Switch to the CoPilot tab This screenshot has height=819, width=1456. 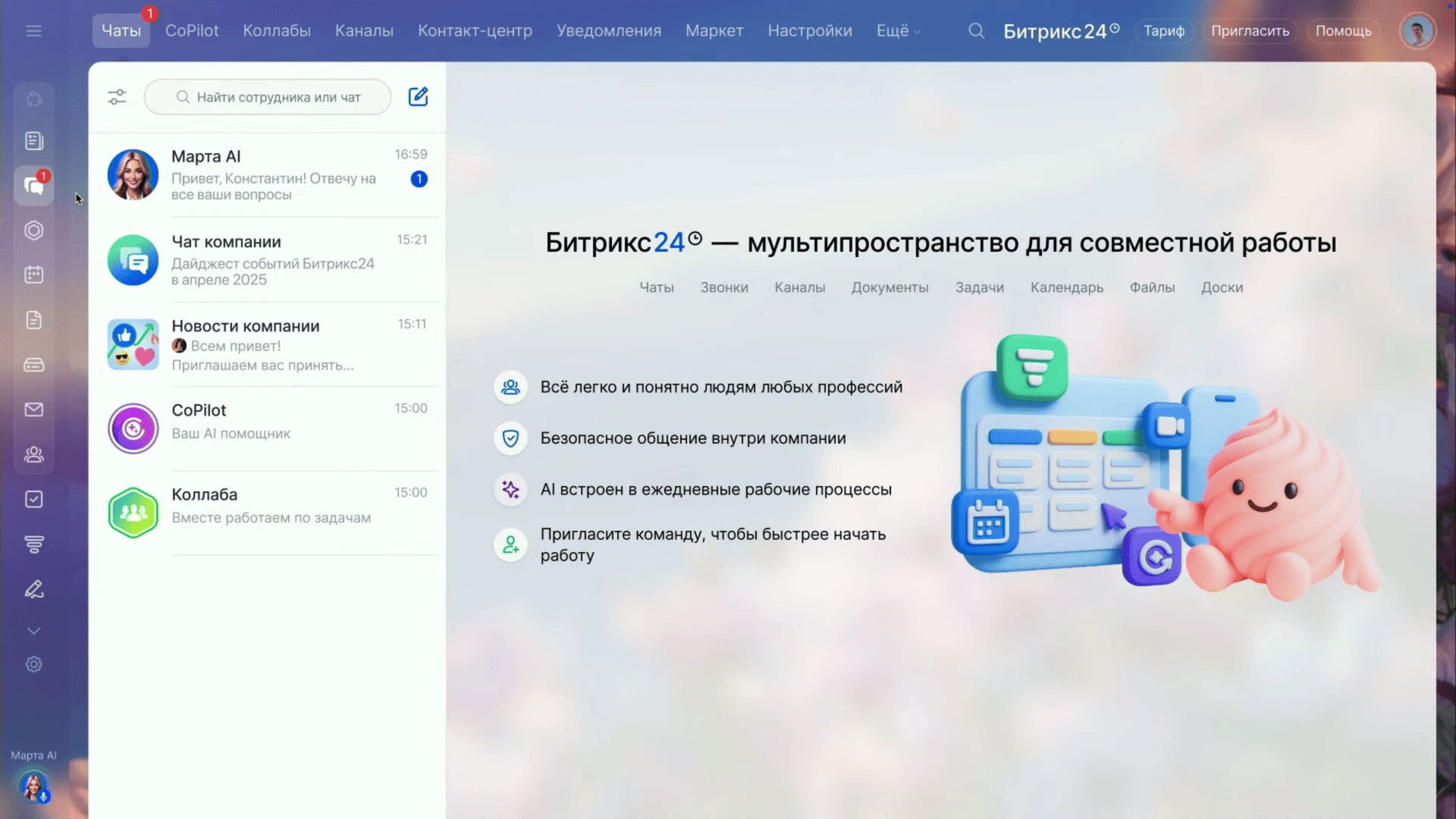click(192, 31)
